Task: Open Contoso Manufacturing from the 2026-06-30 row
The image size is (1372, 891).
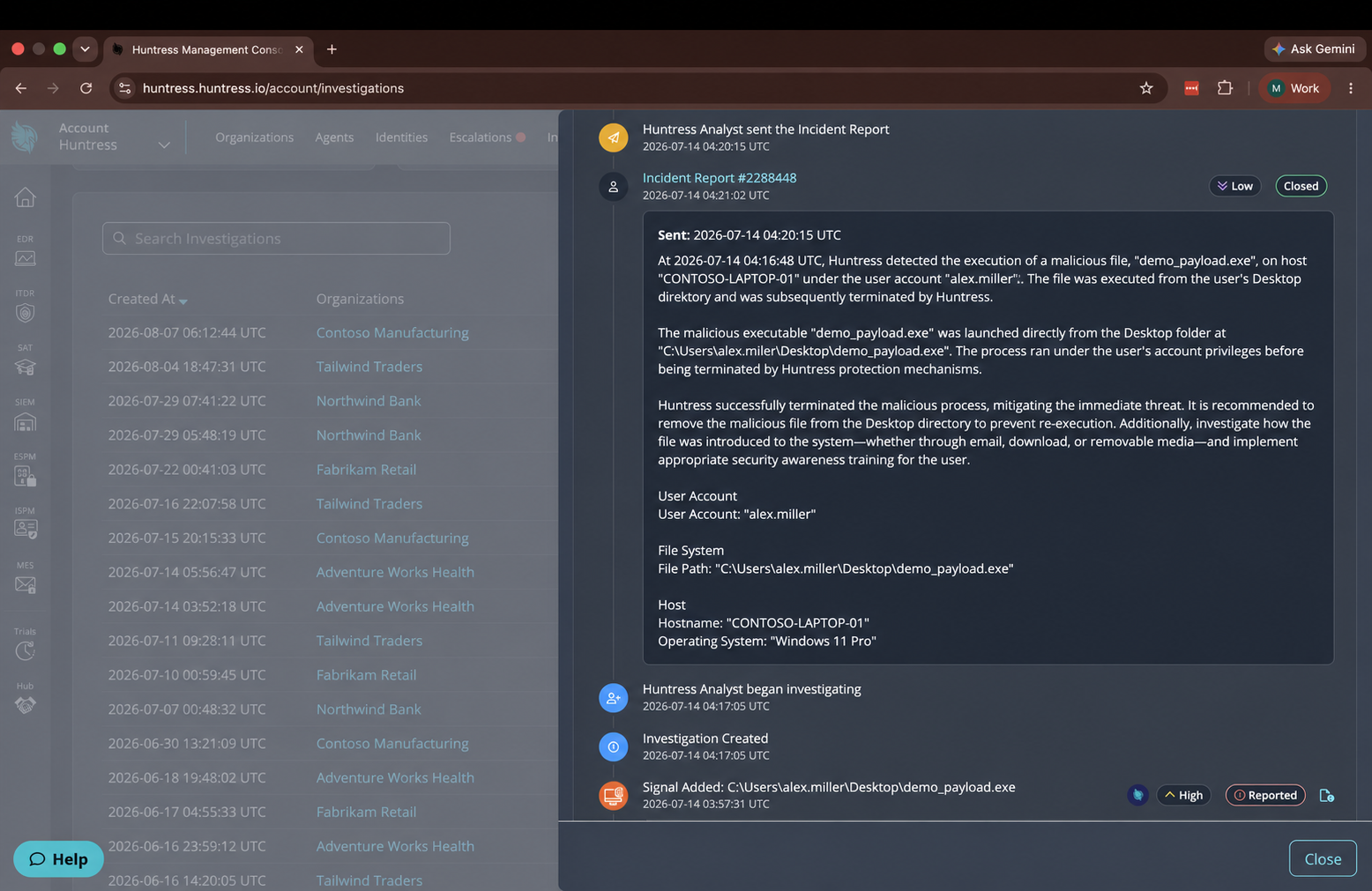Action: pyautogui.click(x=392, y=744)
